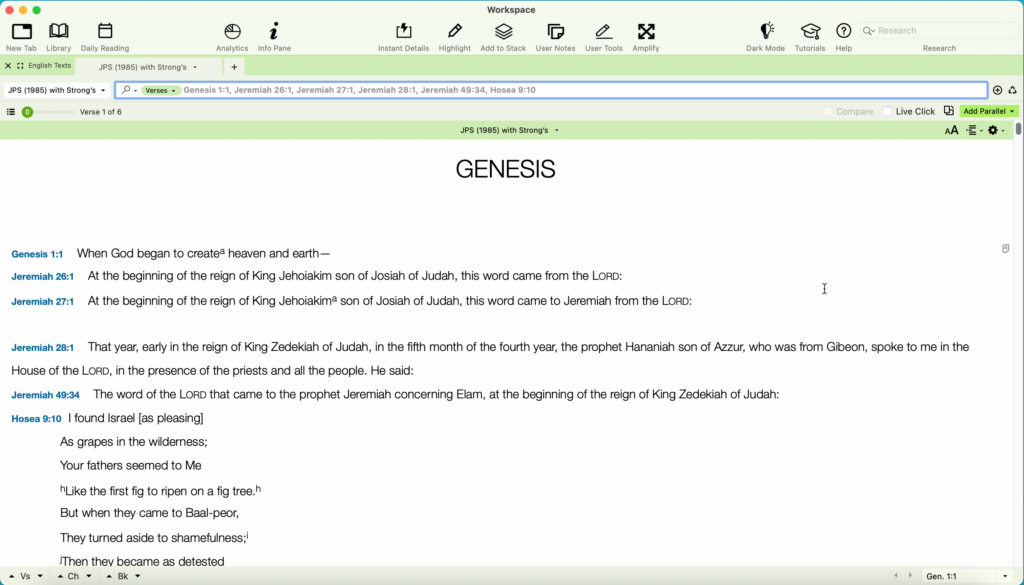
Task: Open the list view icon by the verse slider
Action: pos(10,112)
